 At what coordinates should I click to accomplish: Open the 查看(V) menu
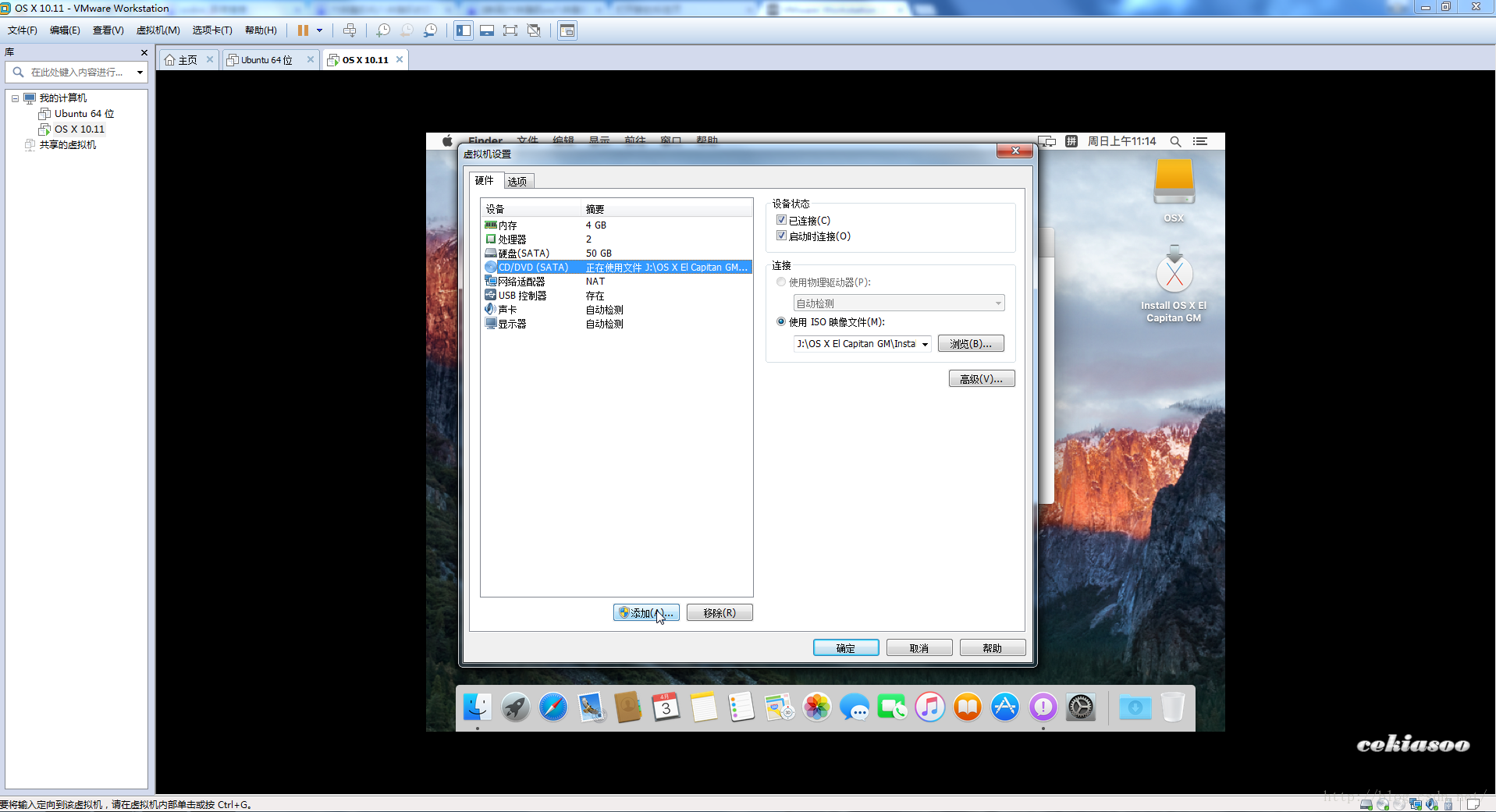(x=108, y=30)
